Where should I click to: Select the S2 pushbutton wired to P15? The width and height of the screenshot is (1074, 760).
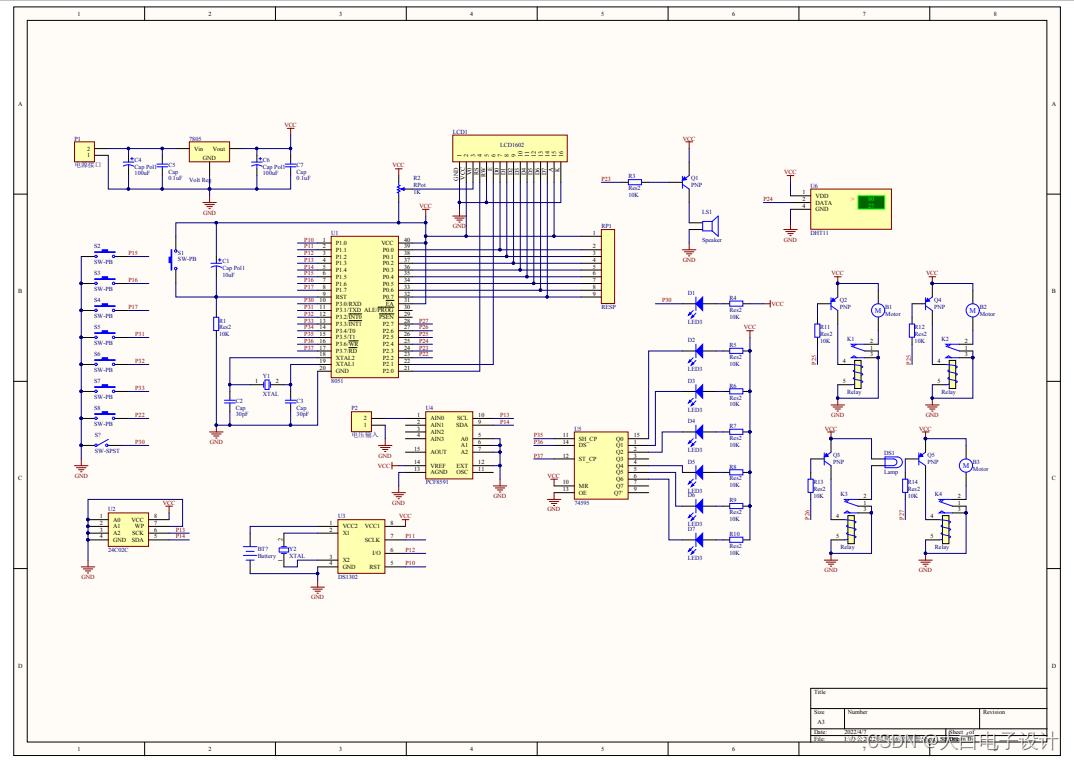click(x=104, y=253)
